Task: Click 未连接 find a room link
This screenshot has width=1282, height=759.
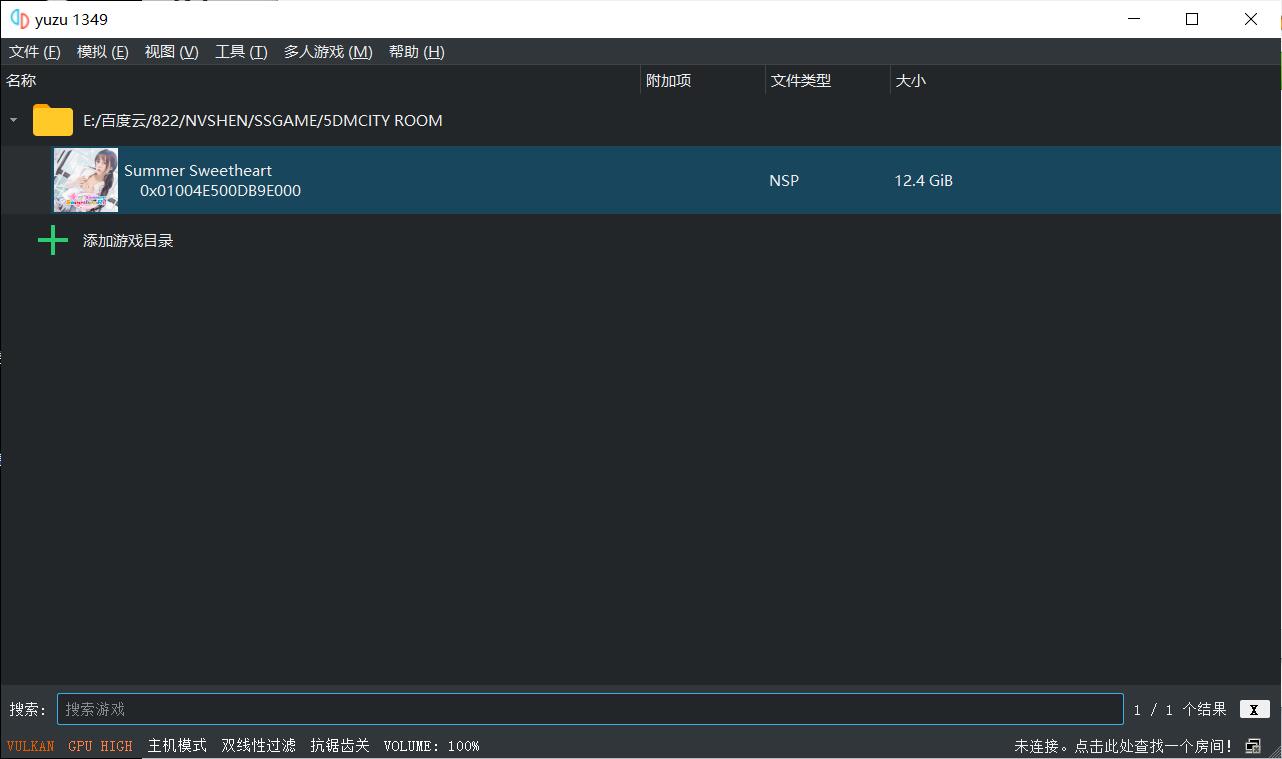Action: [1123, 746]
